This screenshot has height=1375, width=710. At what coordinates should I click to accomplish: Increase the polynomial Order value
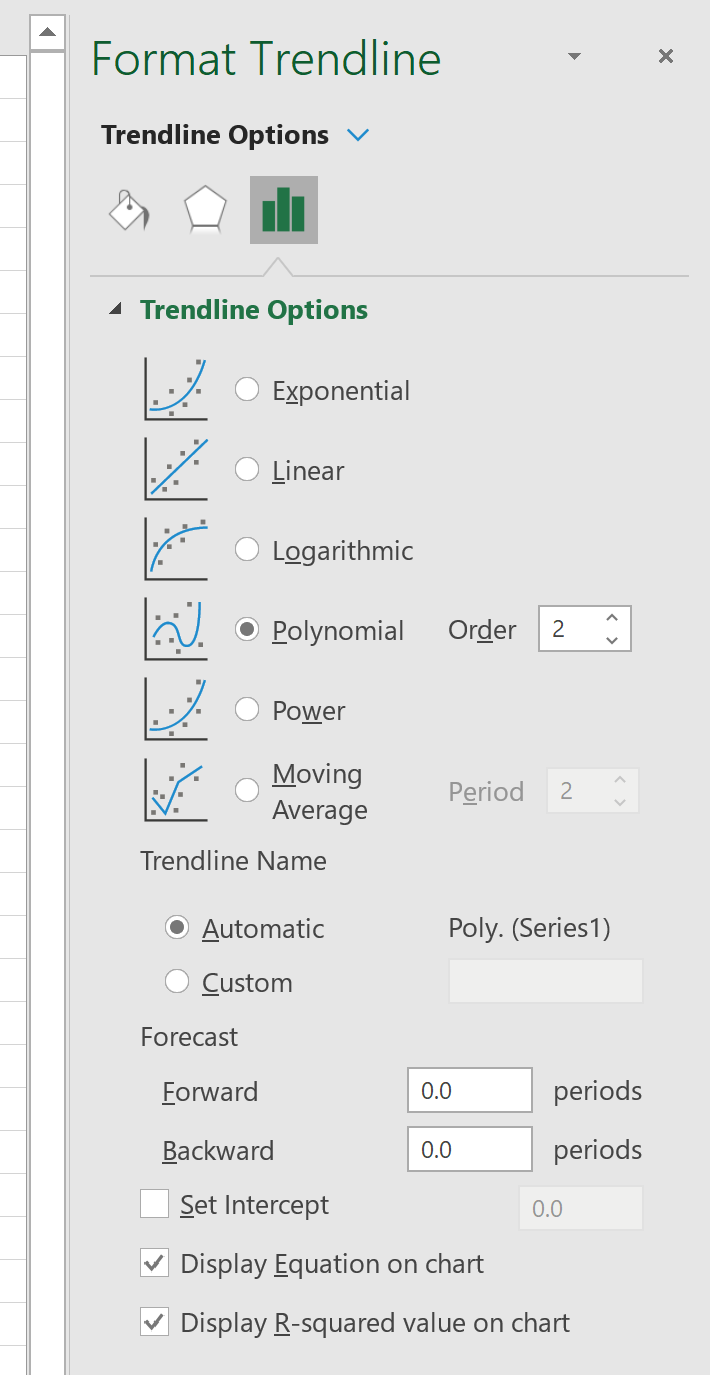(612, 619)
